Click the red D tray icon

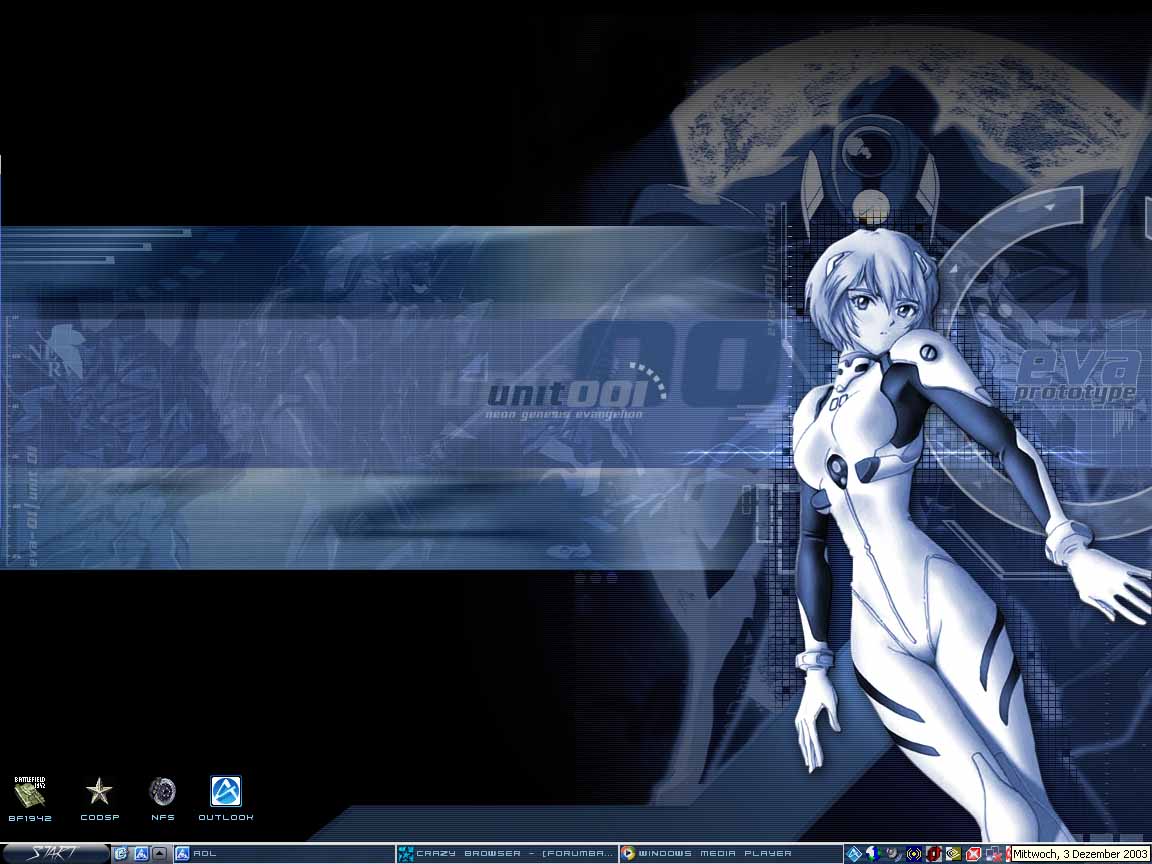point(934,854)
